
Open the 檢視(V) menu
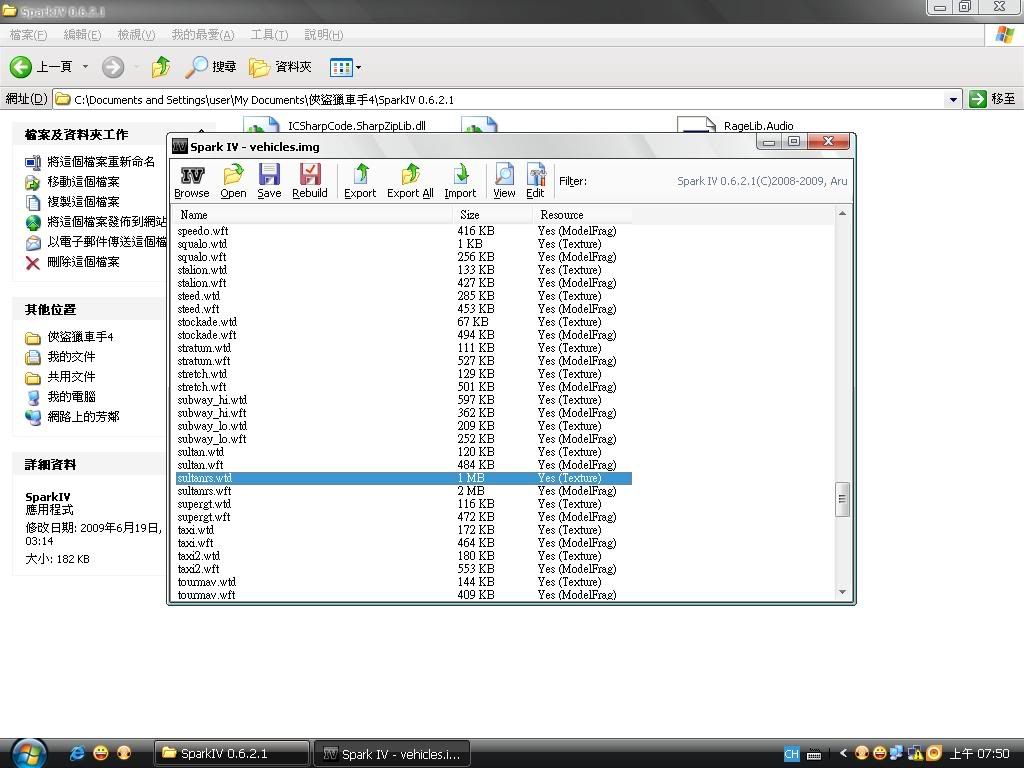[136, 35]
